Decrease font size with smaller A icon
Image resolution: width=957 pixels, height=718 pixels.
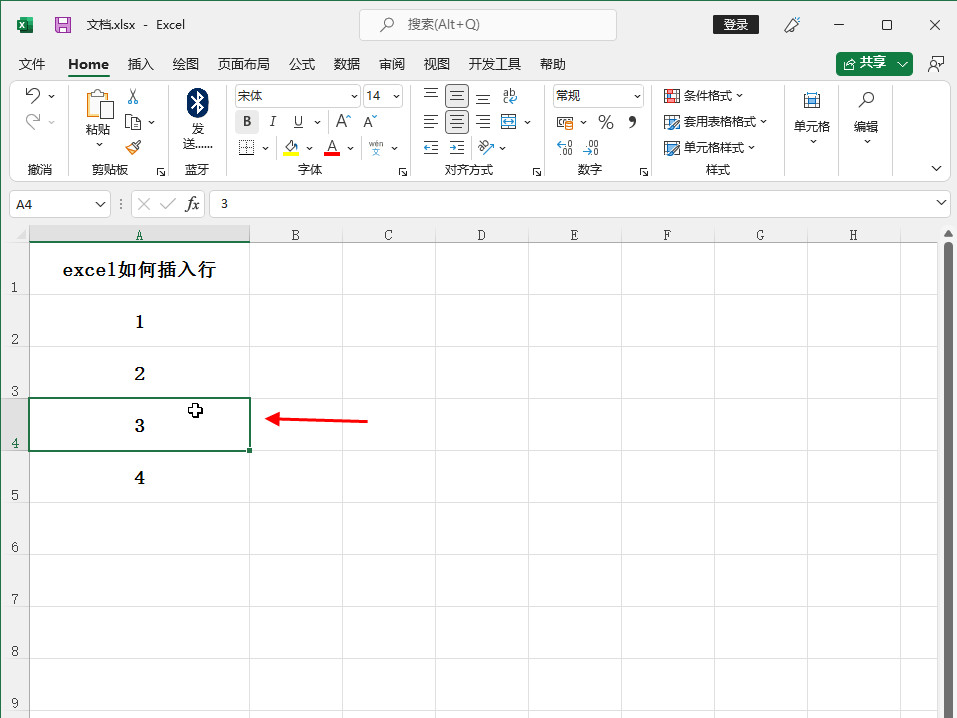click(x=370, y=121)
